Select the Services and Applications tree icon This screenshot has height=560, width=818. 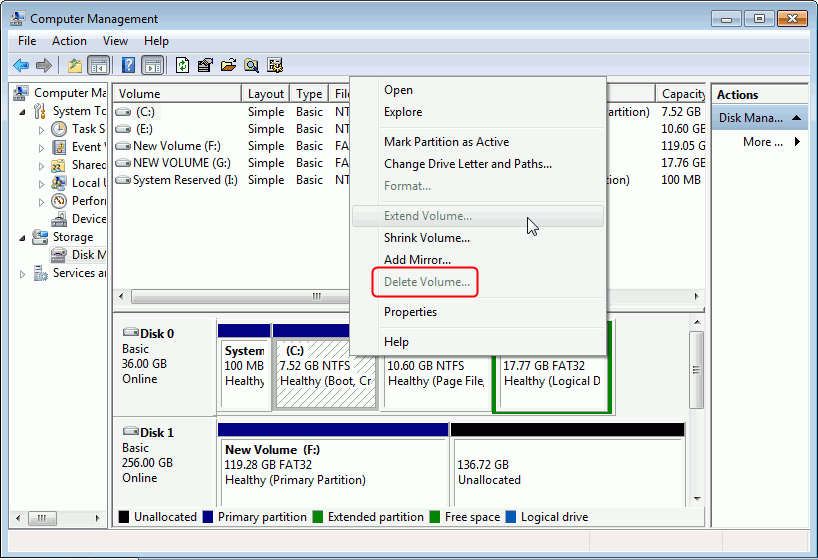click(x=40, y=273)
